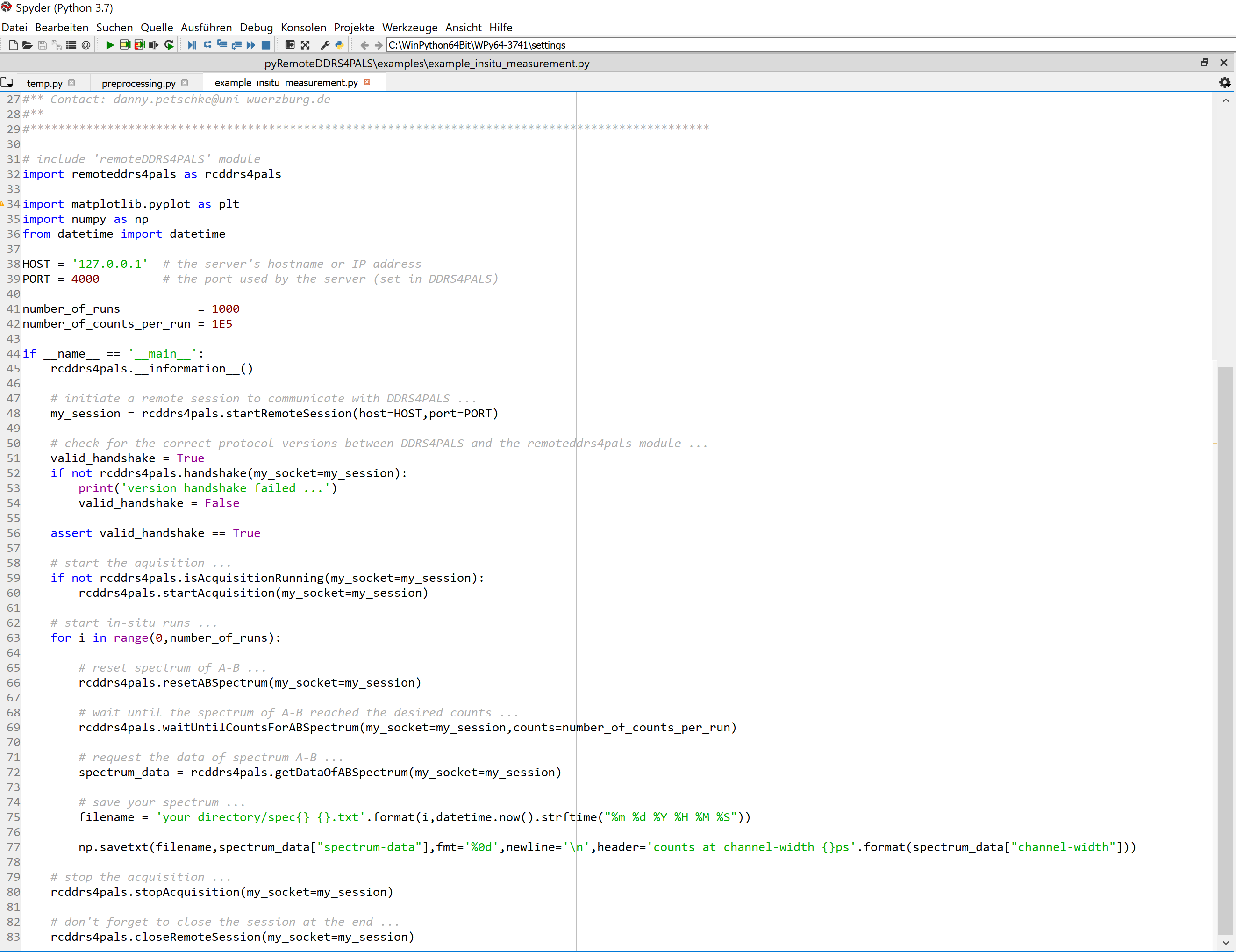Create a new file from toolbar
The width and height of the screenshot is (1236, 952).
pos(13,45)
